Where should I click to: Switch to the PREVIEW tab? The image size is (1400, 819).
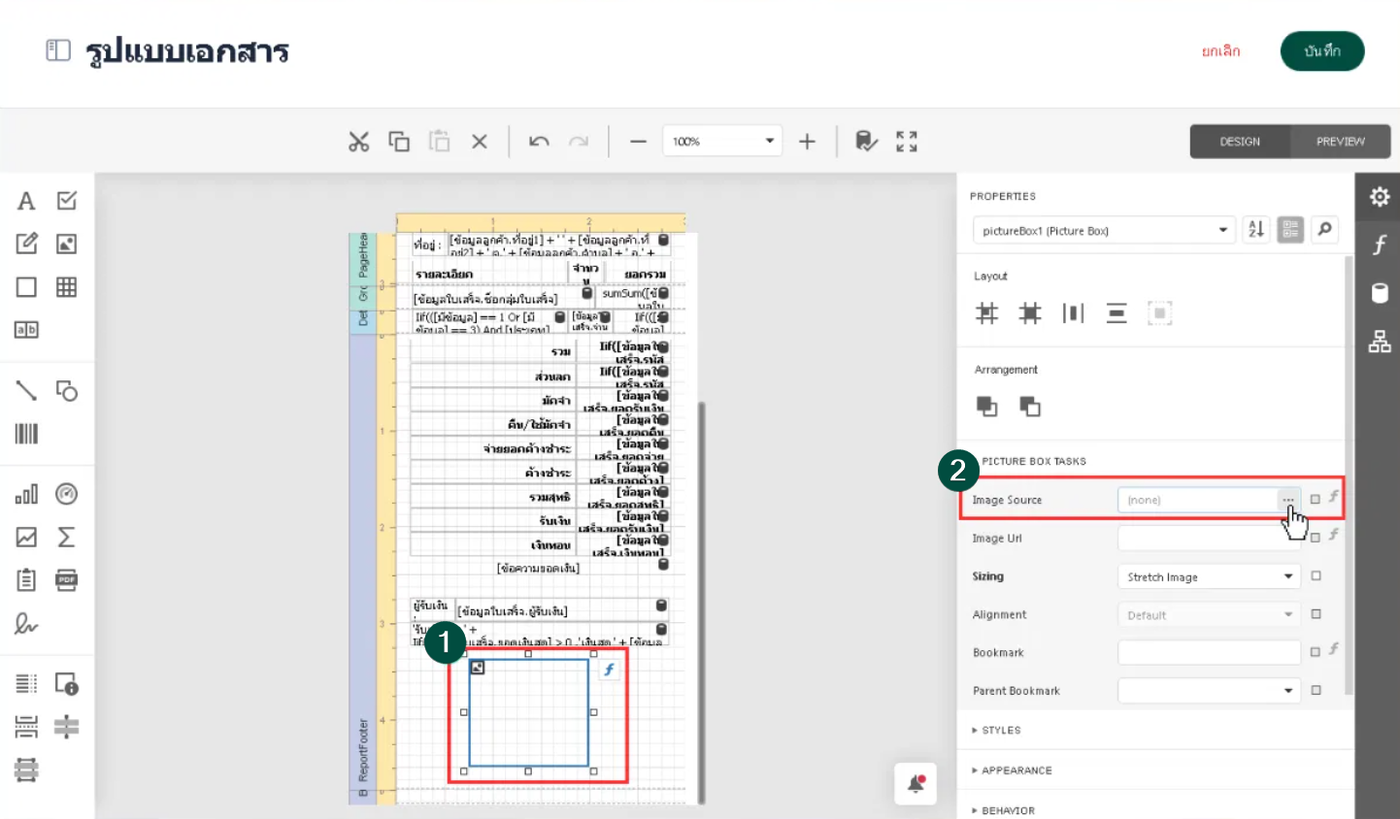[1340, 141]
